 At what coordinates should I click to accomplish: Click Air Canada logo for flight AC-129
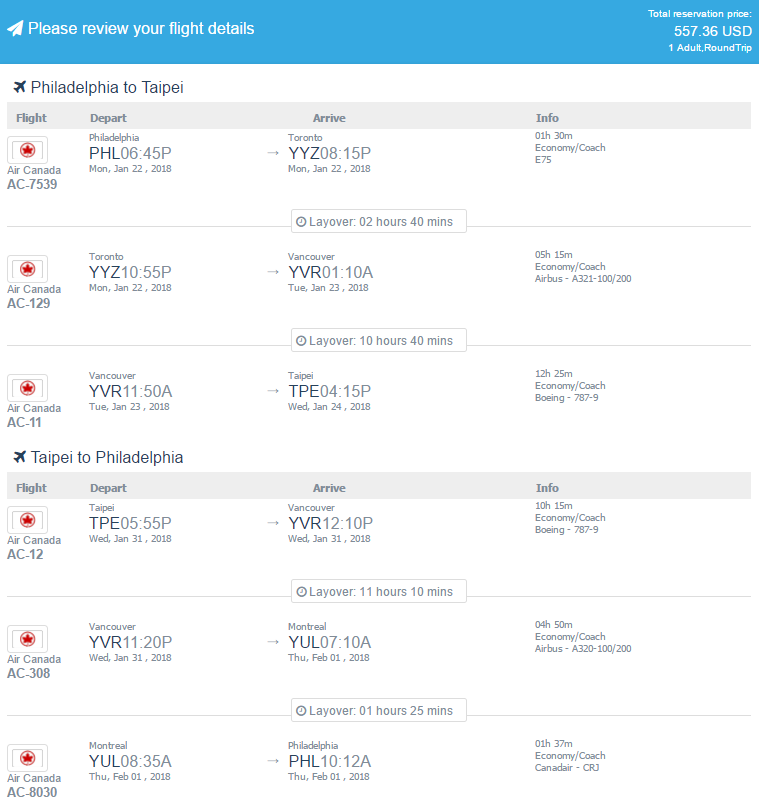tap(27, 269)
